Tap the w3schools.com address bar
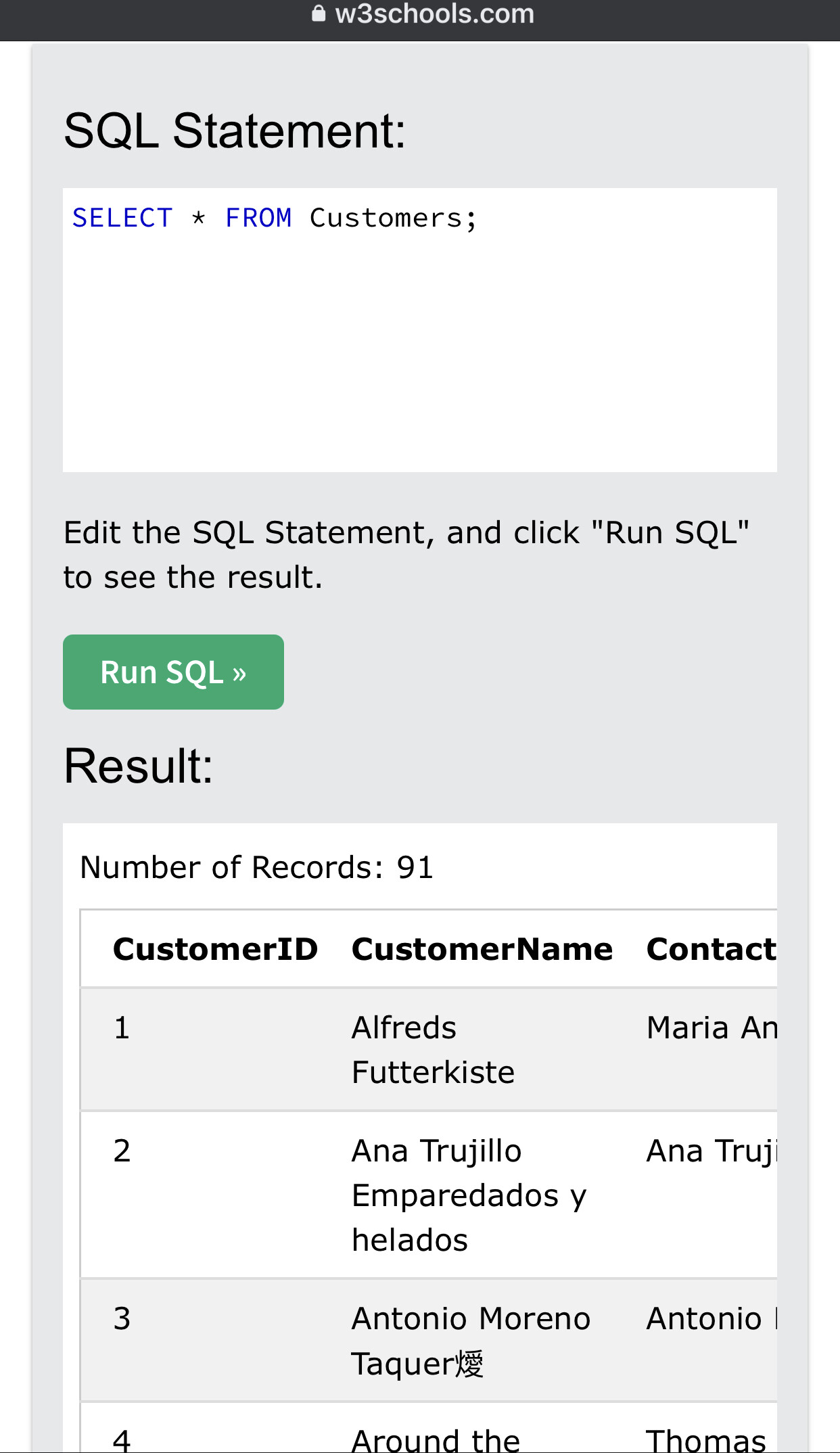Viewport: 840px width, 1453px height. pos(423,15)
